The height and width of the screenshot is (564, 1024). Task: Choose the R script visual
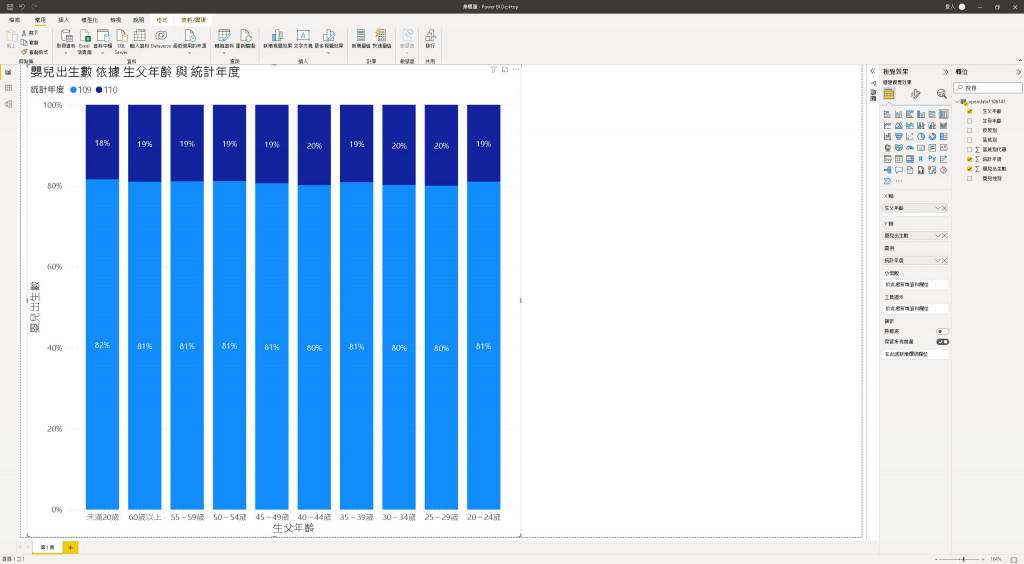[921, 159]
